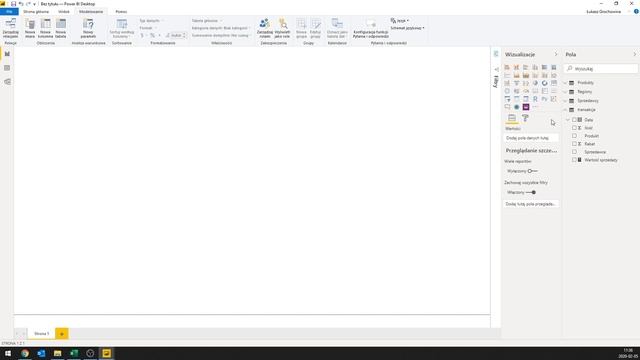Image resolution: width=640 pixels, height=360 pixels.
Task: Create a Nowa miara measure
Action: (30, 28)
